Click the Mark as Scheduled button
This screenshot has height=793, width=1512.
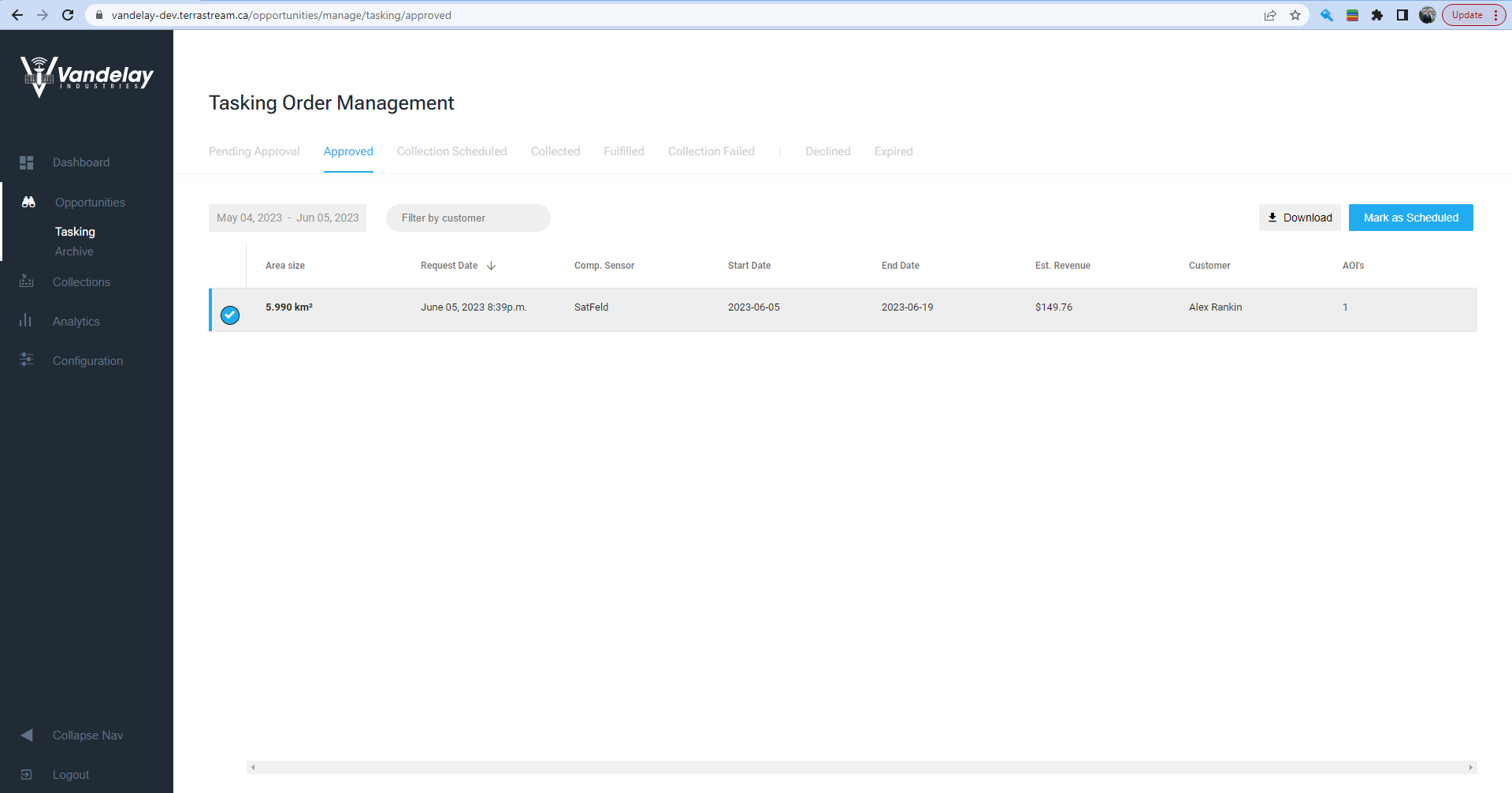pyautogui.click(x=1411, y=218)
